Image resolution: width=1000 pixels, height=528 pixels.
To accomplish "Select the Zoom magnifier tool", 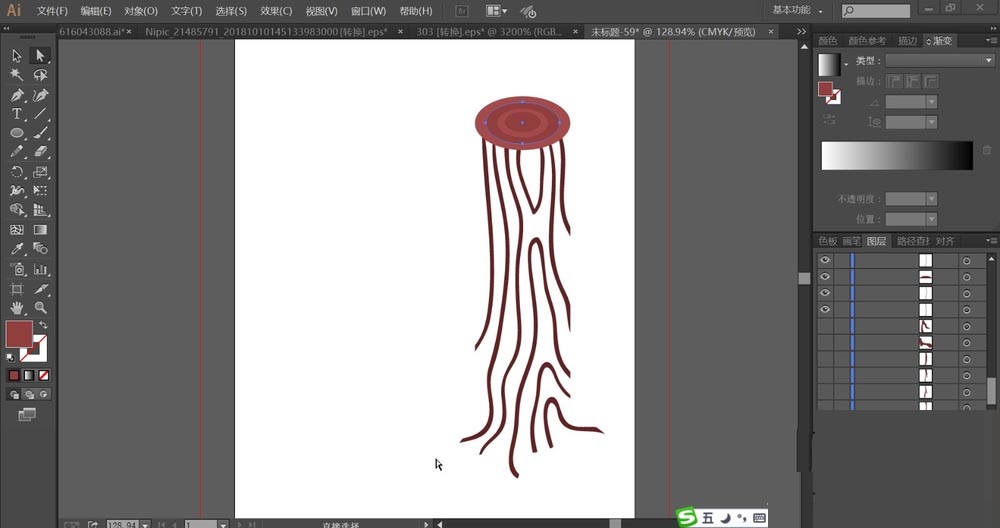I will point(40,308).
